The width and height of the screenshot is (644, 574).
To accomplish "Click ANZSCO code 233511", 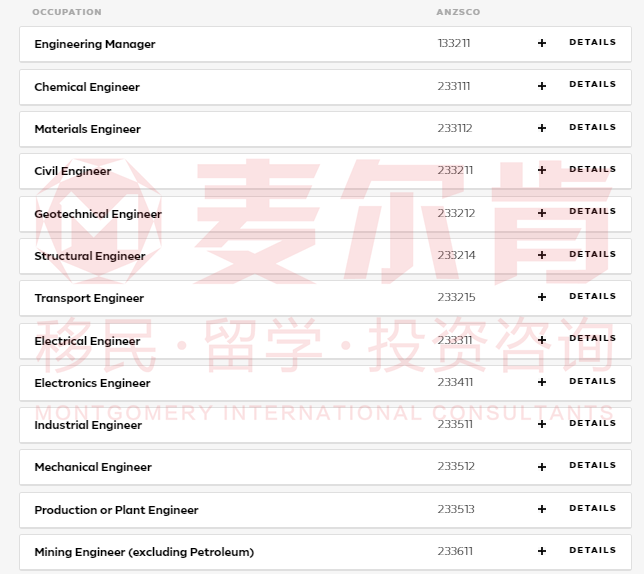I will click(455, 424).
